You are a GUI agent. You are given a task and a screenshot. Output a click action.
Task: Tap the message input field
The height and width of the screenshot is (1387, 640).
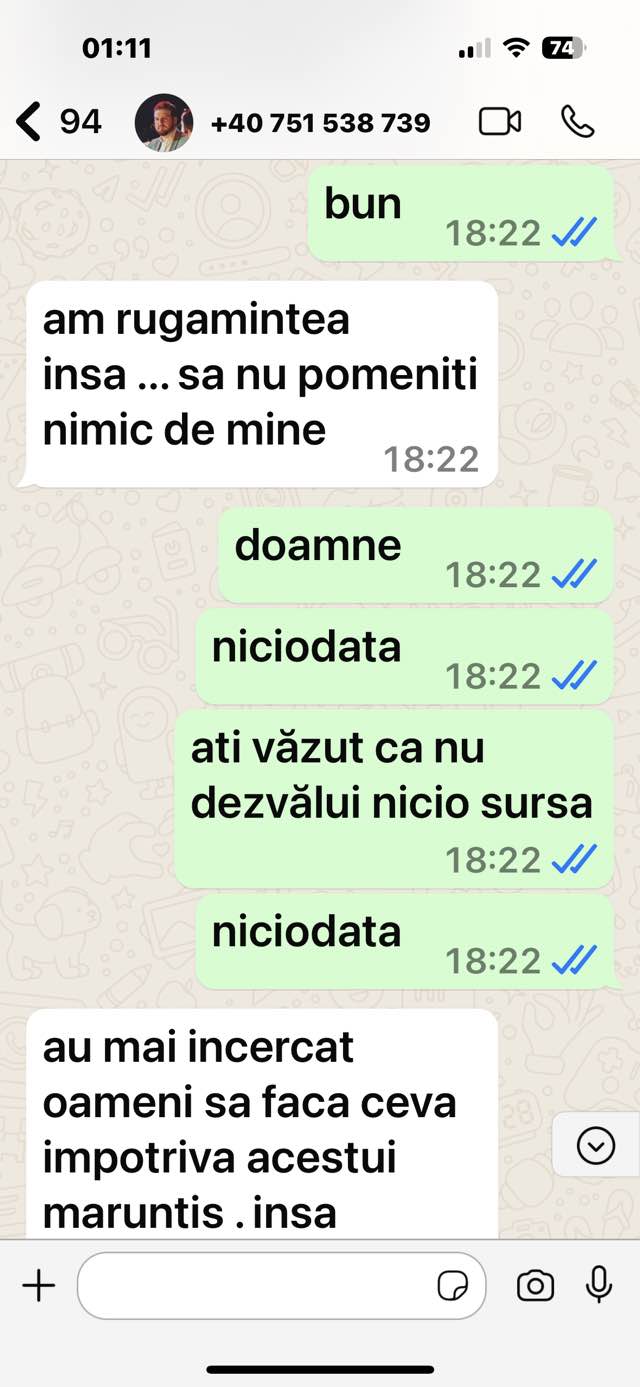[281, 1286]
